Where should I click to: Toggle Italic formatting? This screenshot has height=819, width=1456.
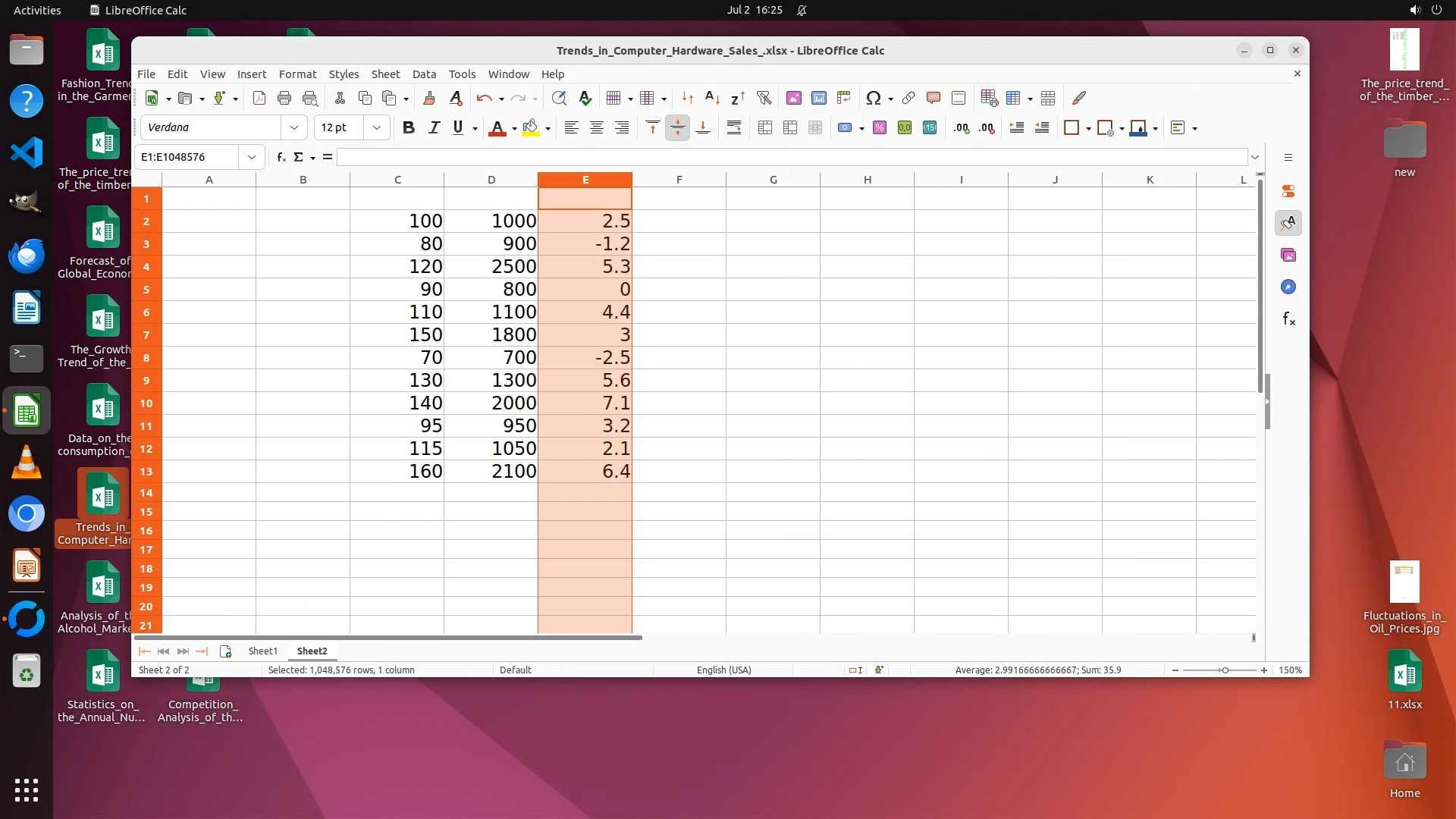click(434, 127)
